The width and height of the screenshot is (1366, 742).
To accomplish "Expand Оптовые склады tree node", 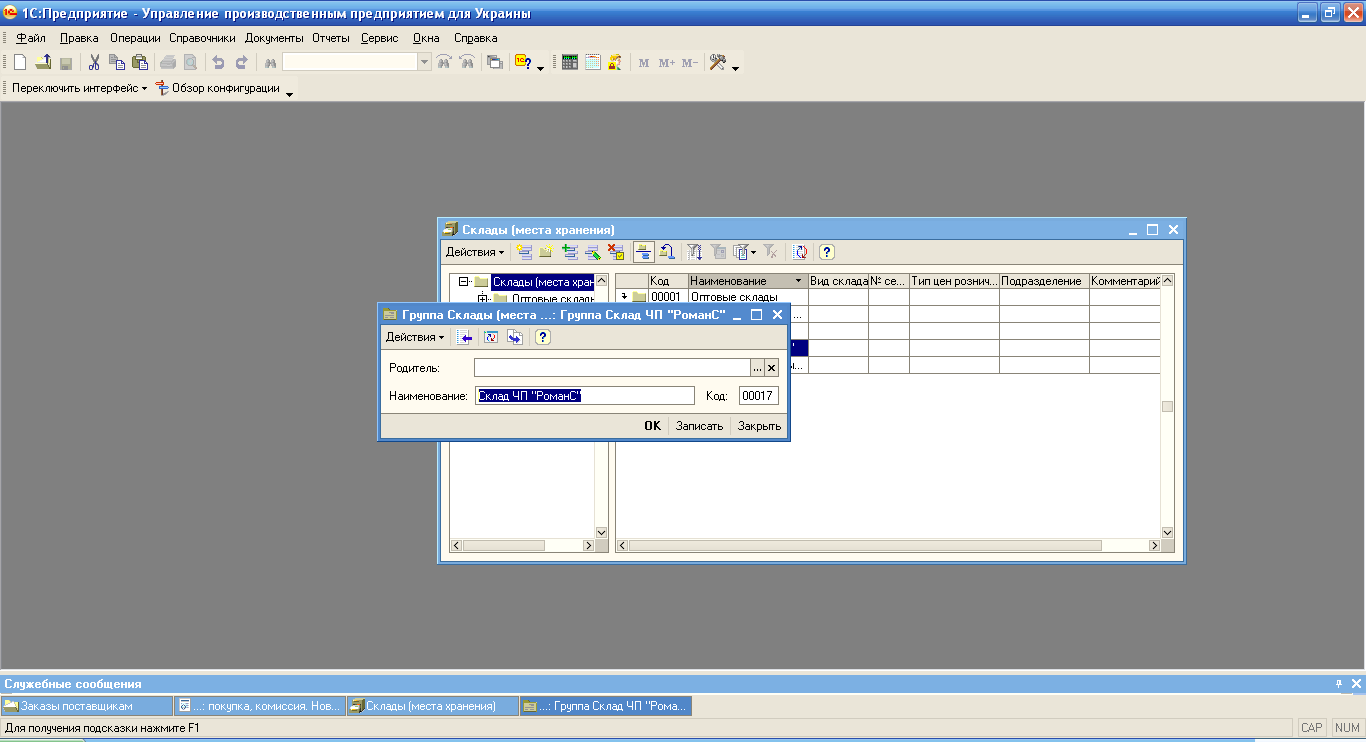I will click(x=482, y=298).
